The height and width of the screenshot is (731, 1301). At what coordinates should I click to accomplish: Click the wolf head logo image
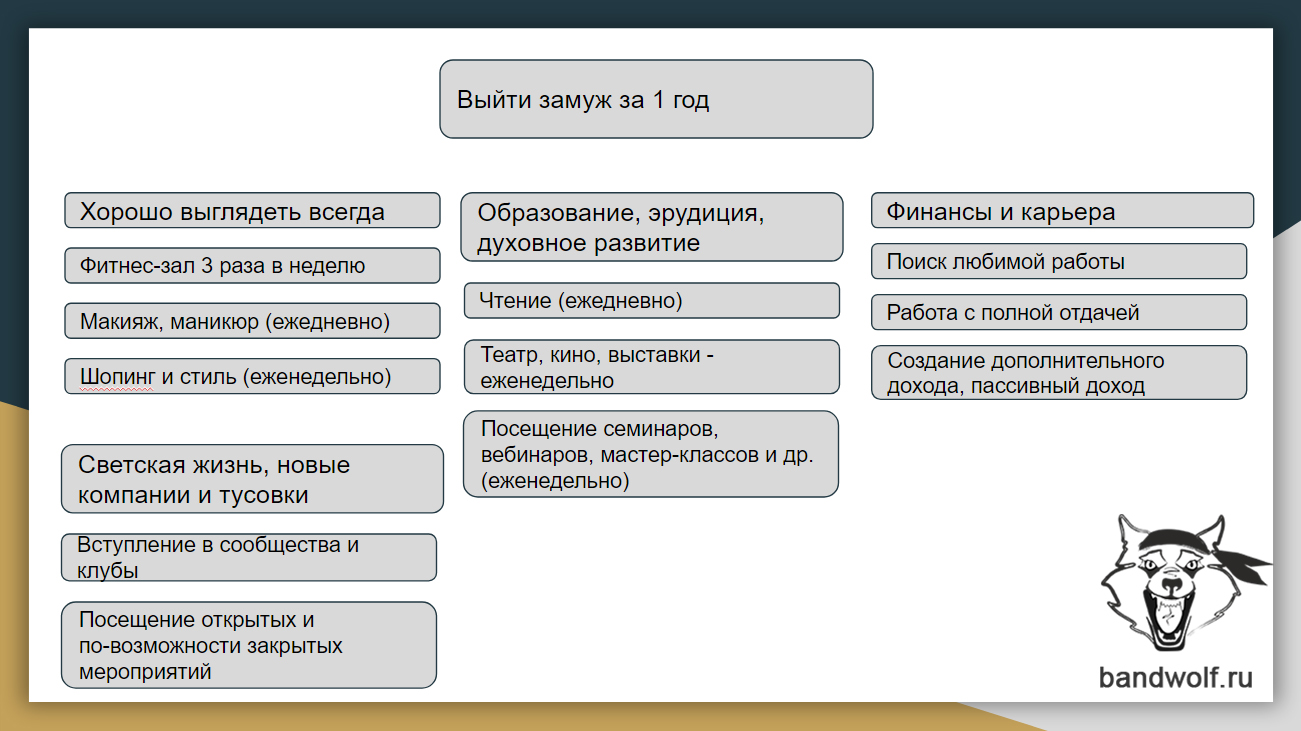click(x=1186, y=585)
